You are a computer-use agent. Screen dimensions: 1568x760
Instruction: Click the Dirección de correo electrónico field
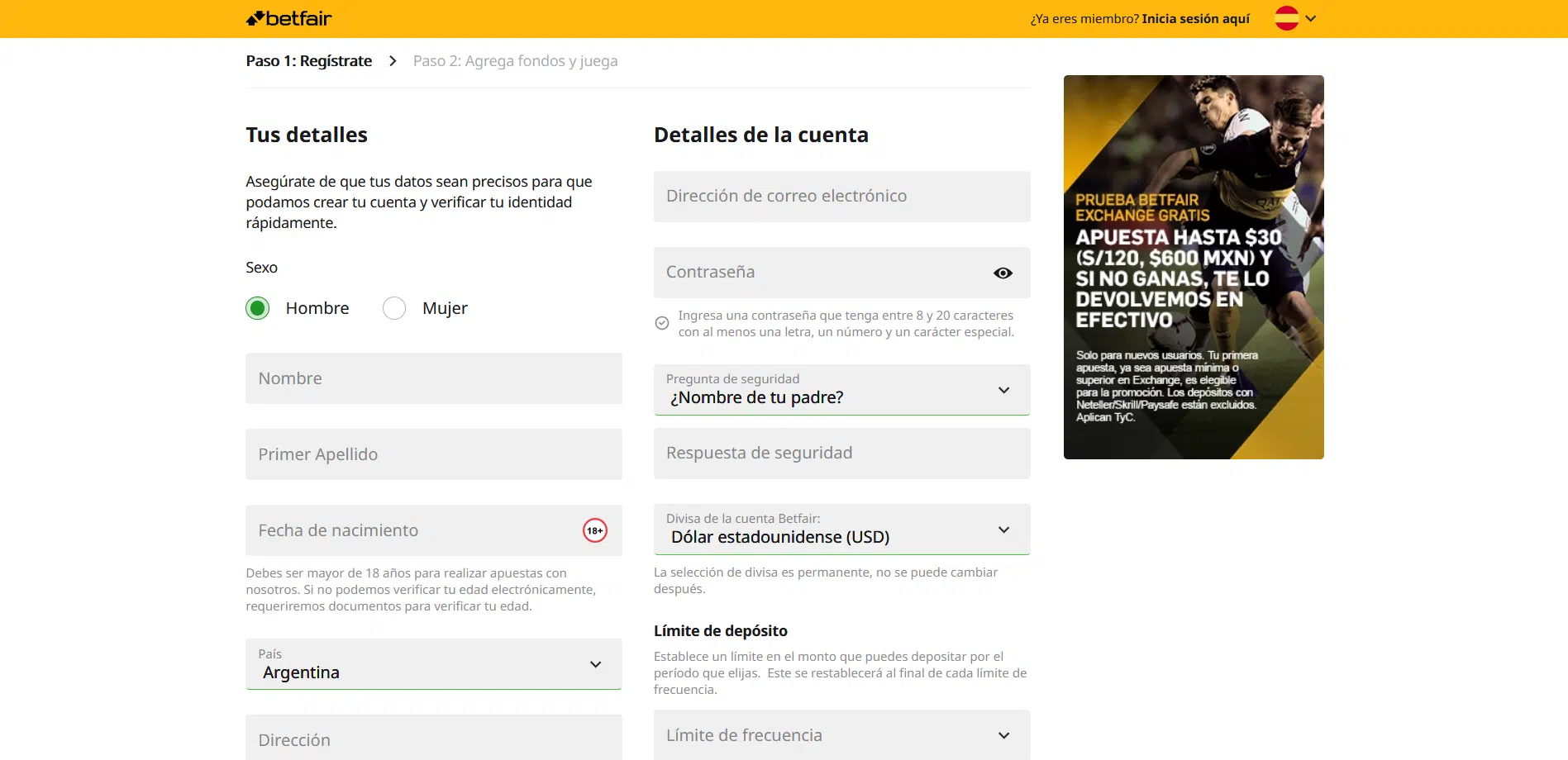842,197
